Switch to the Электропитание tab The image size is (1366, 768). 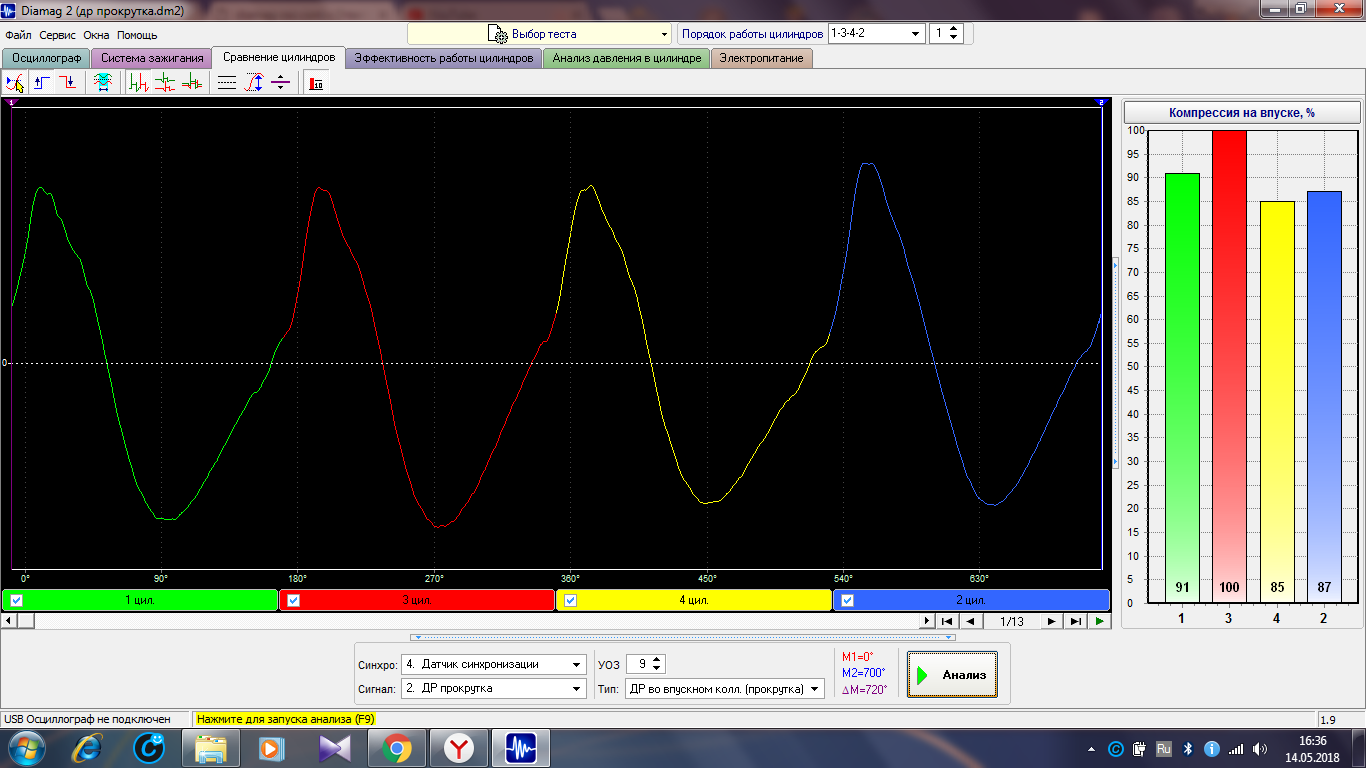click(762, 58)
